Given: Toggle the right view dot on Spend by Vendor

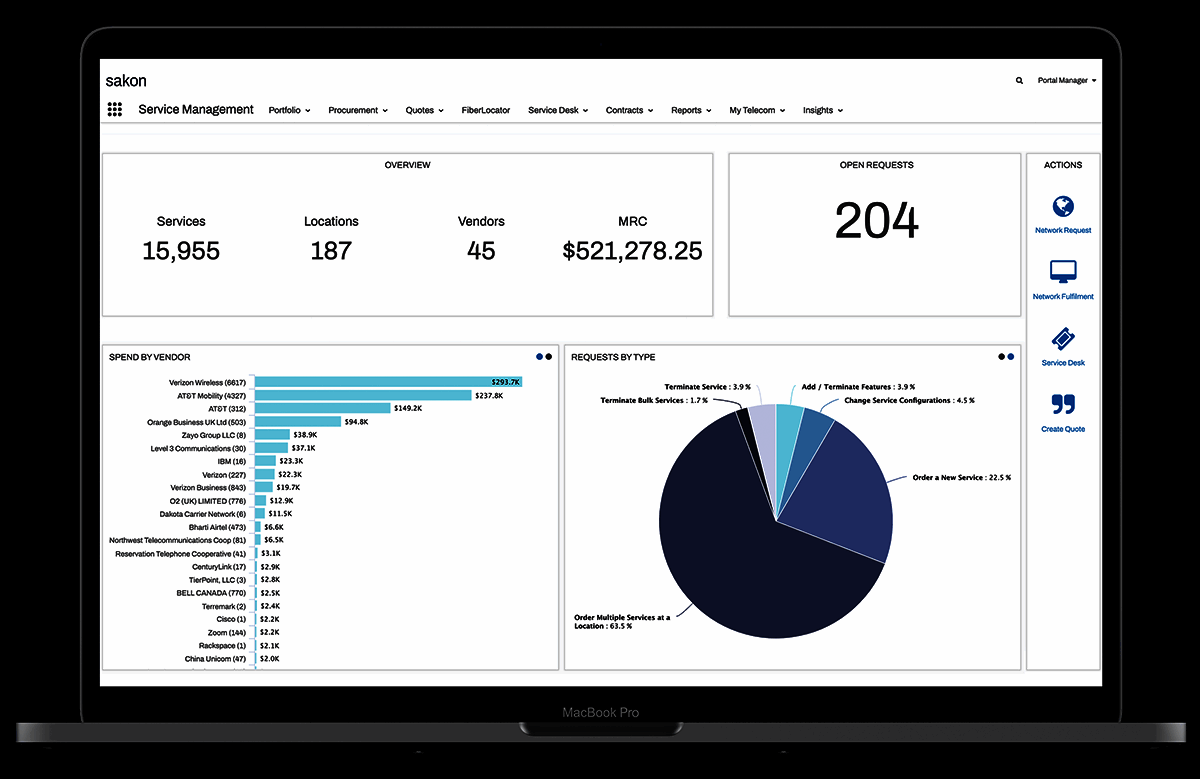Looking at the screenshot, I should pyautogui.click(x=548, y=356).
